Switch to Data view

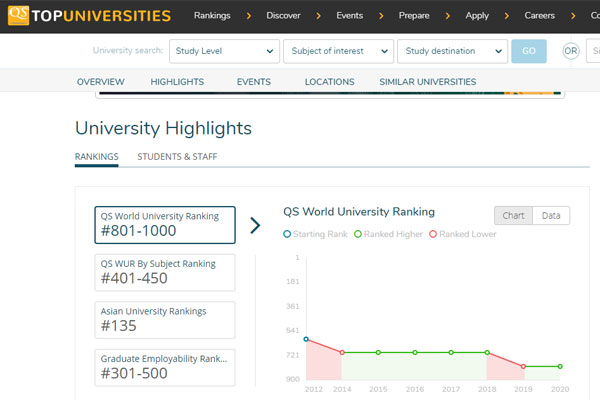551,216
